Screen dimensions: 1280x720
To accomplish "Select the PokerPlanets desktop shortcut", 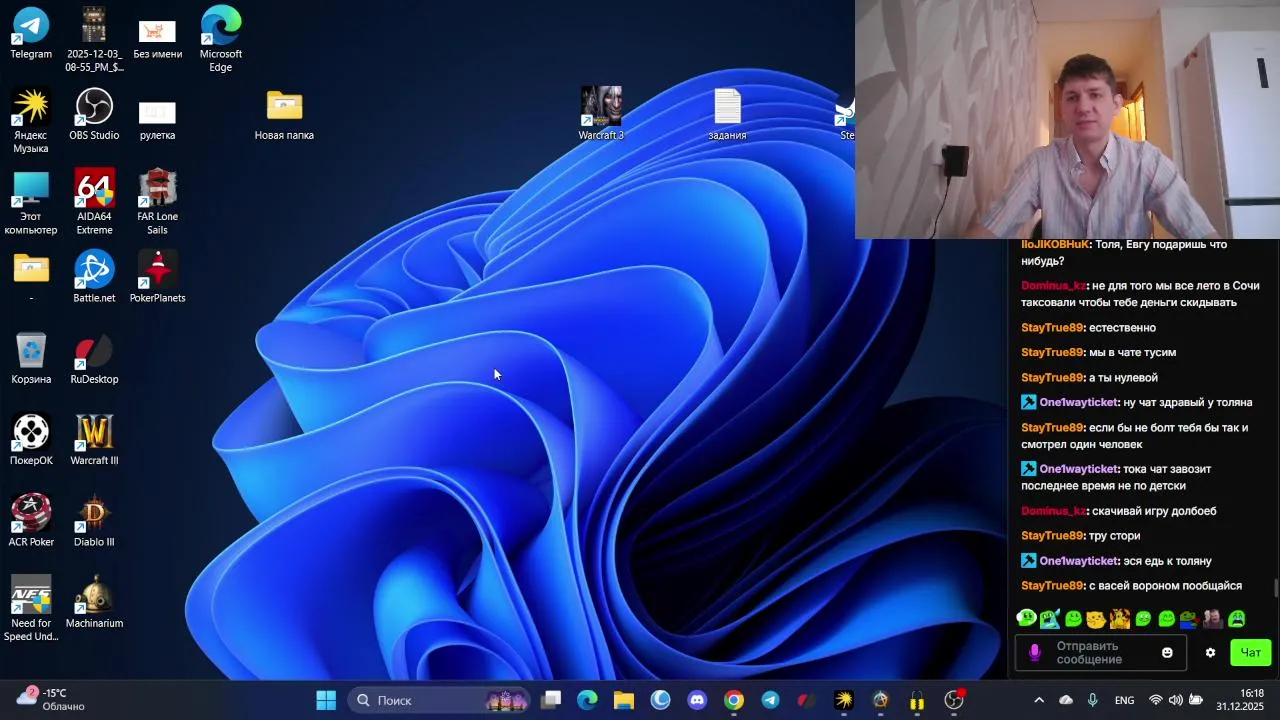I will [x=157, y=277].
